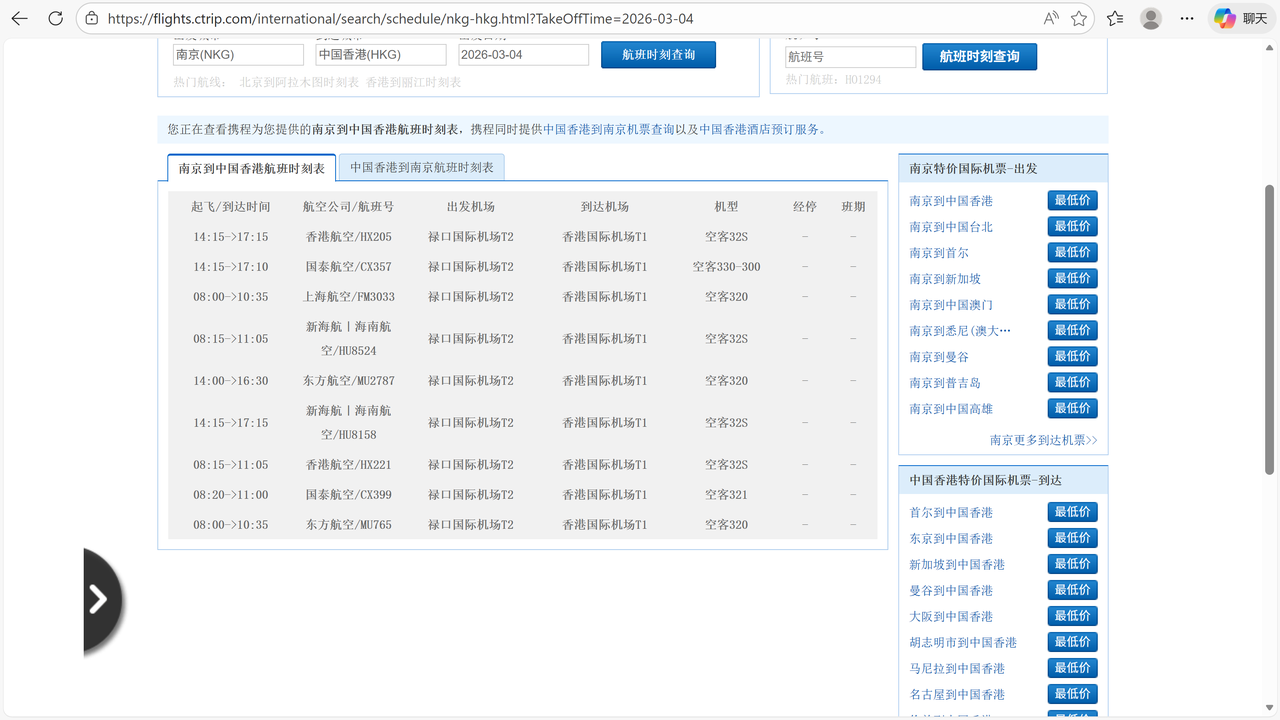Search by flight number 航班时刻查询 button
Screen dimensions: 1280x720
tap(980, 57)
